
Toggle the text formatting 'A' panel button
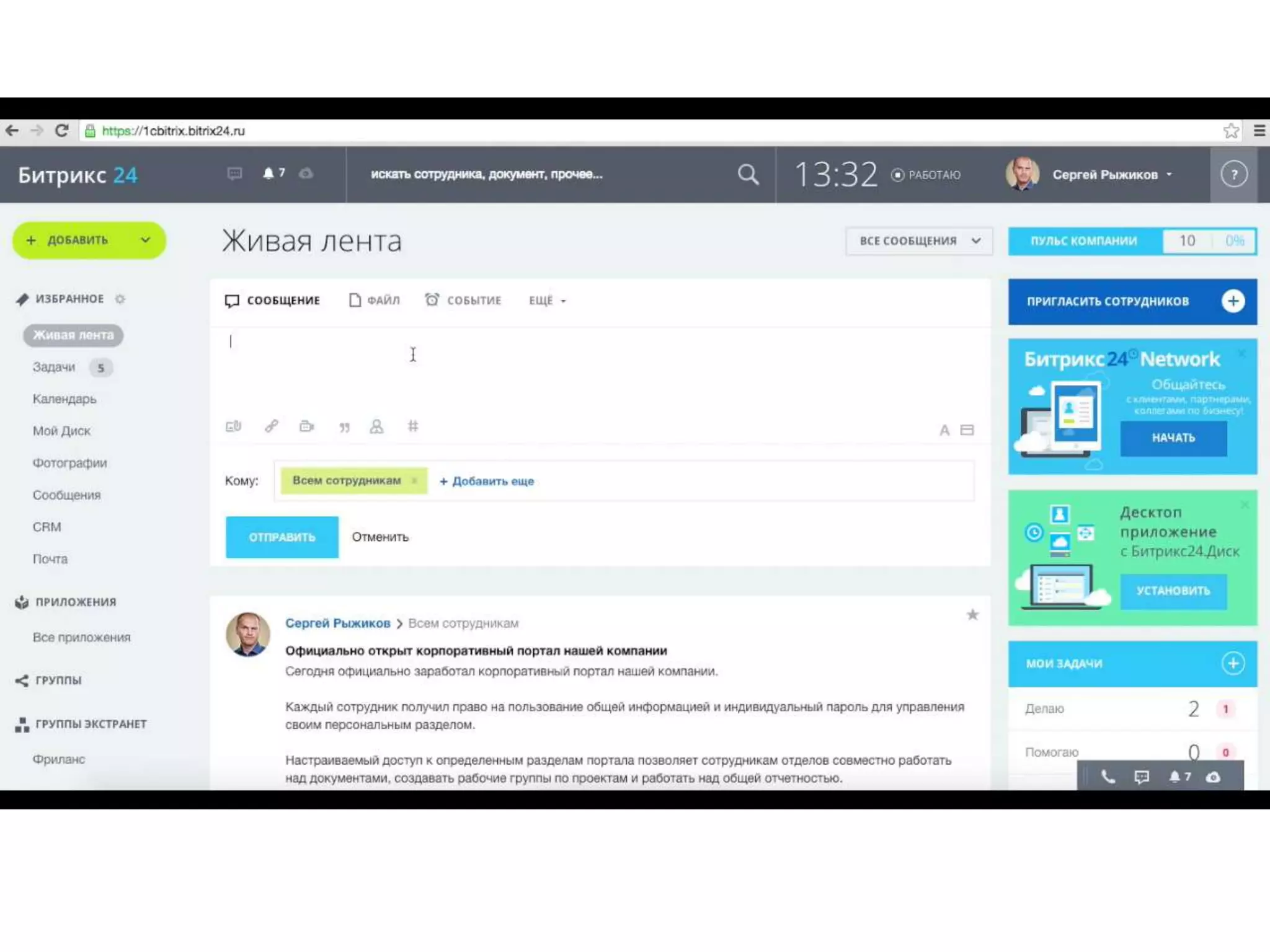tap(944, 430)
